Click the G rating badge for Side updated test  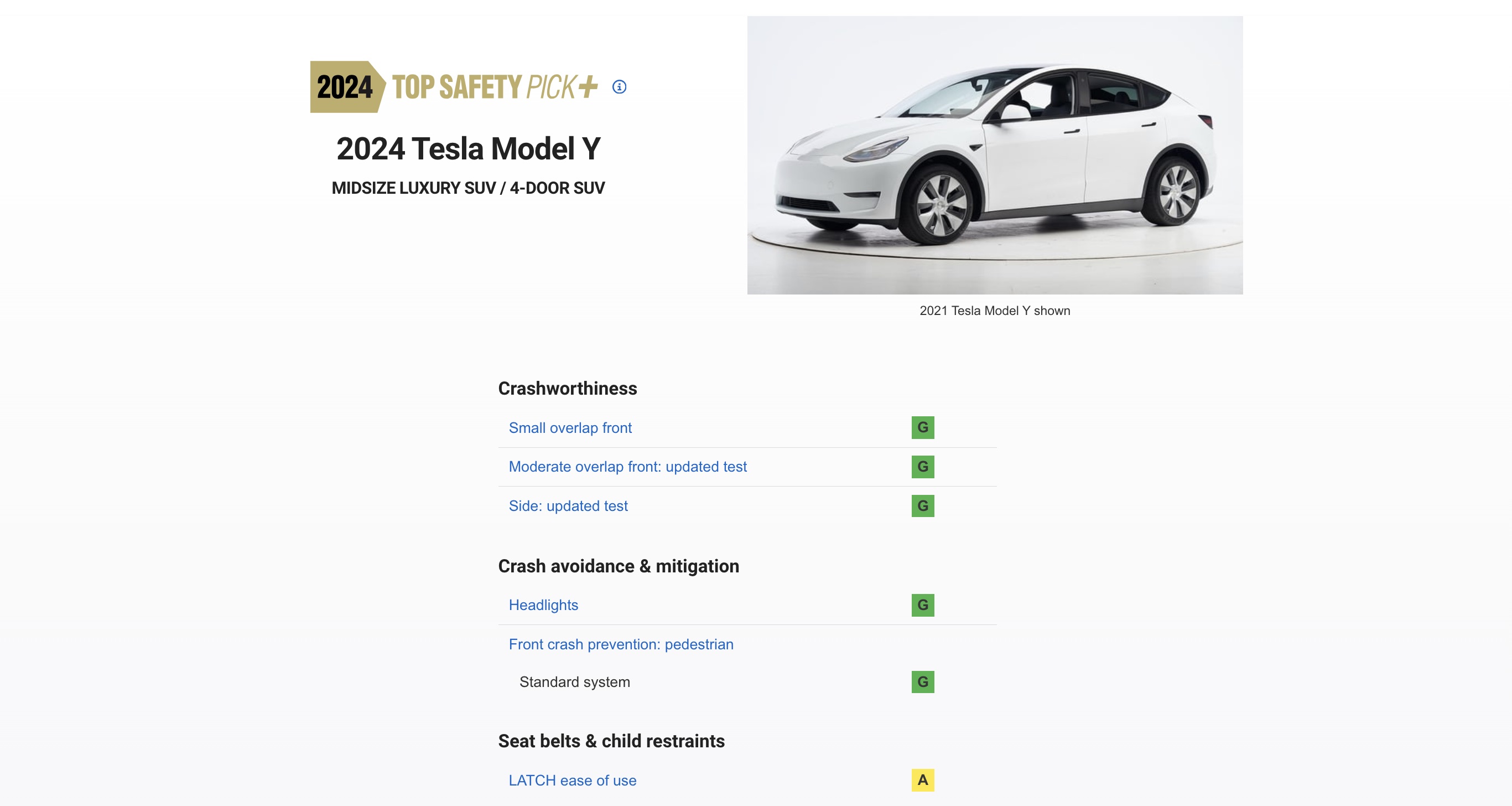pos(923,506)
